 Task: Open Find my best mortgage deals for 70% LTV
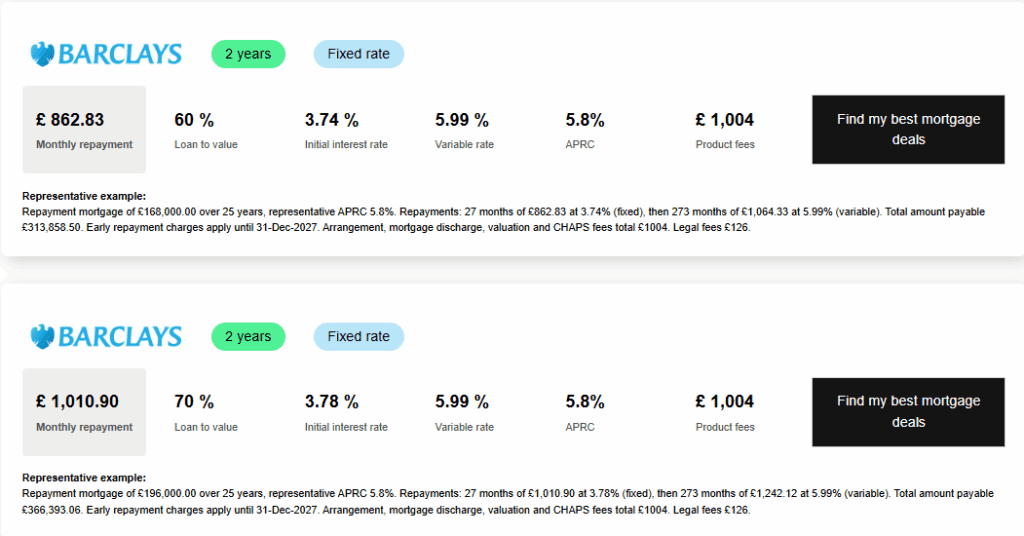click(x=908, y=412)
